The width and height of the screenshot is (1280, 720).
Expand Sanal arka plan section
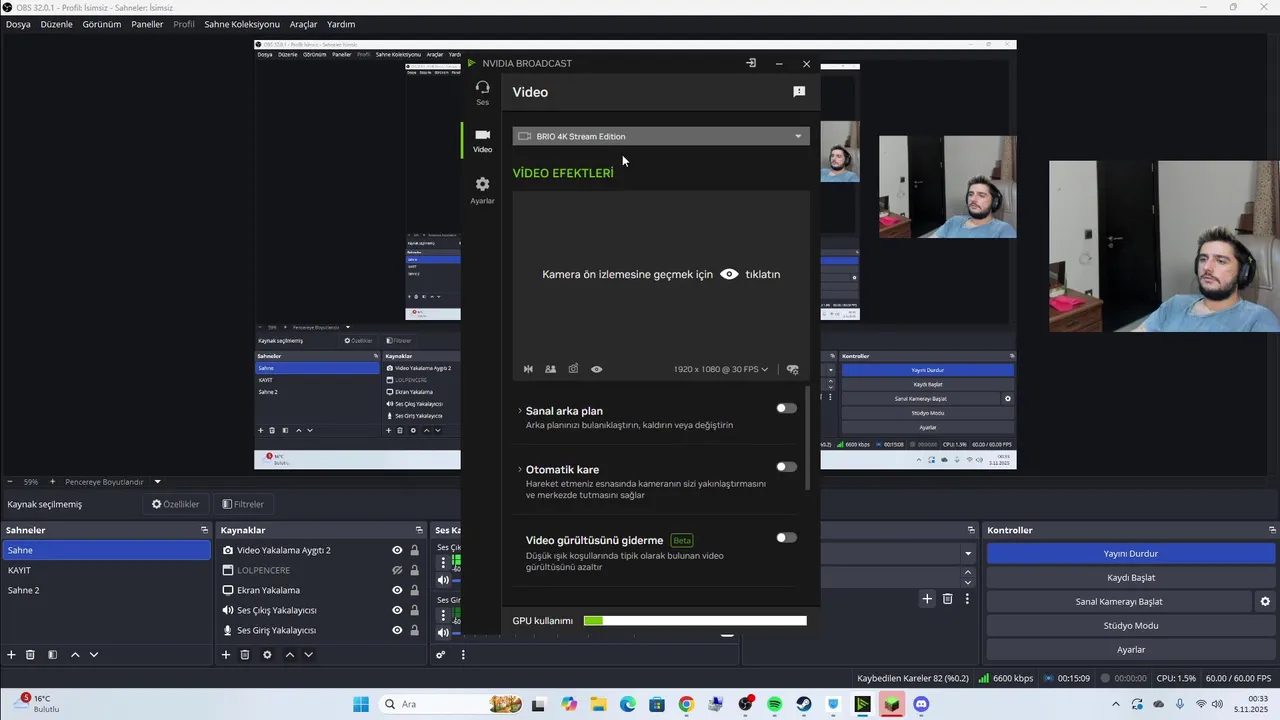point(520,411)
